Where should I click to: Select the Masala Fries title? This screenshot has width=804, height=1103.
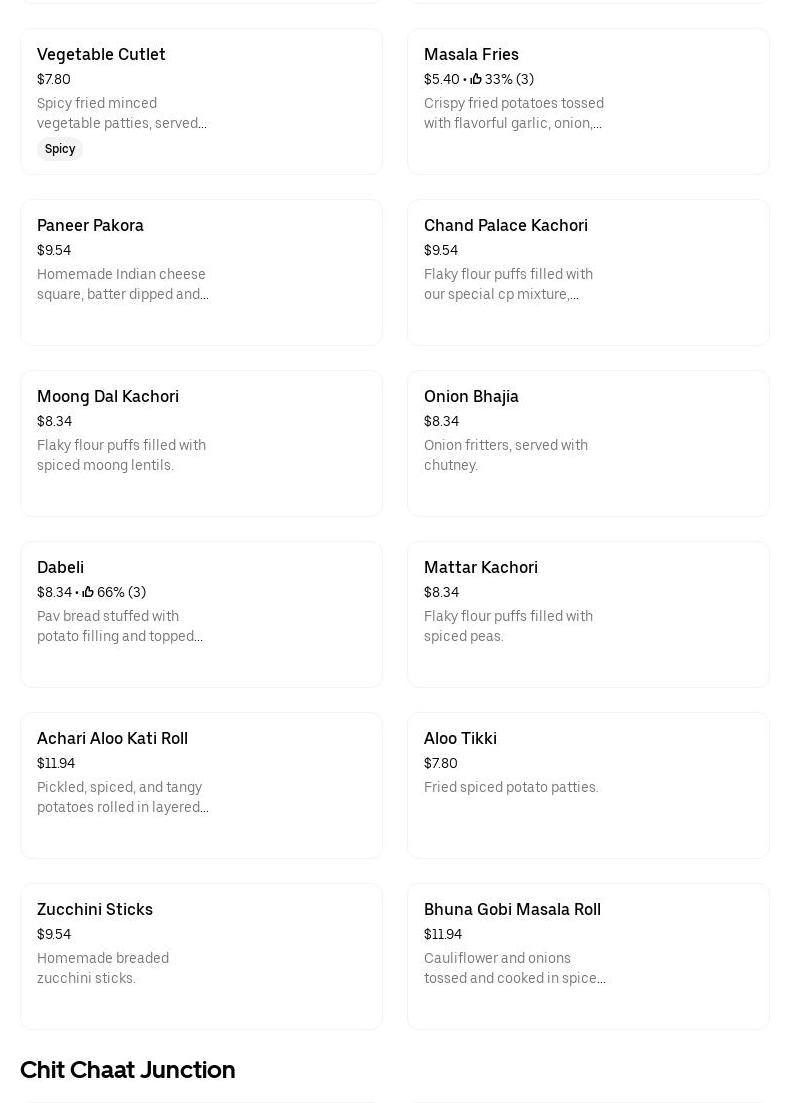(x=471, y=54)
